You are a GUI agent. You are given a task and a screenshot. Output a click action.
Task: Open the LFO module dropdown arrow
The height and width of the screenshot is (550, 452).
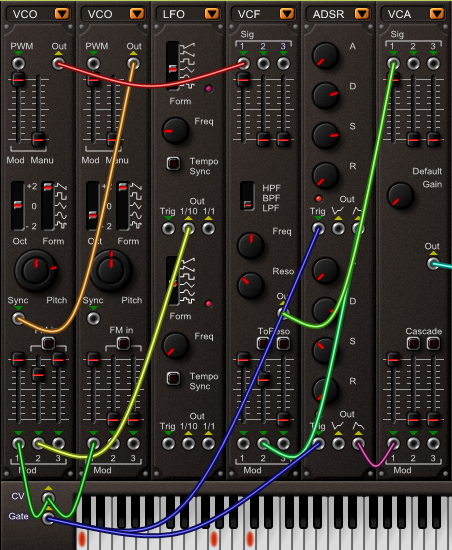pyautogui.click(x=212, y=14)
